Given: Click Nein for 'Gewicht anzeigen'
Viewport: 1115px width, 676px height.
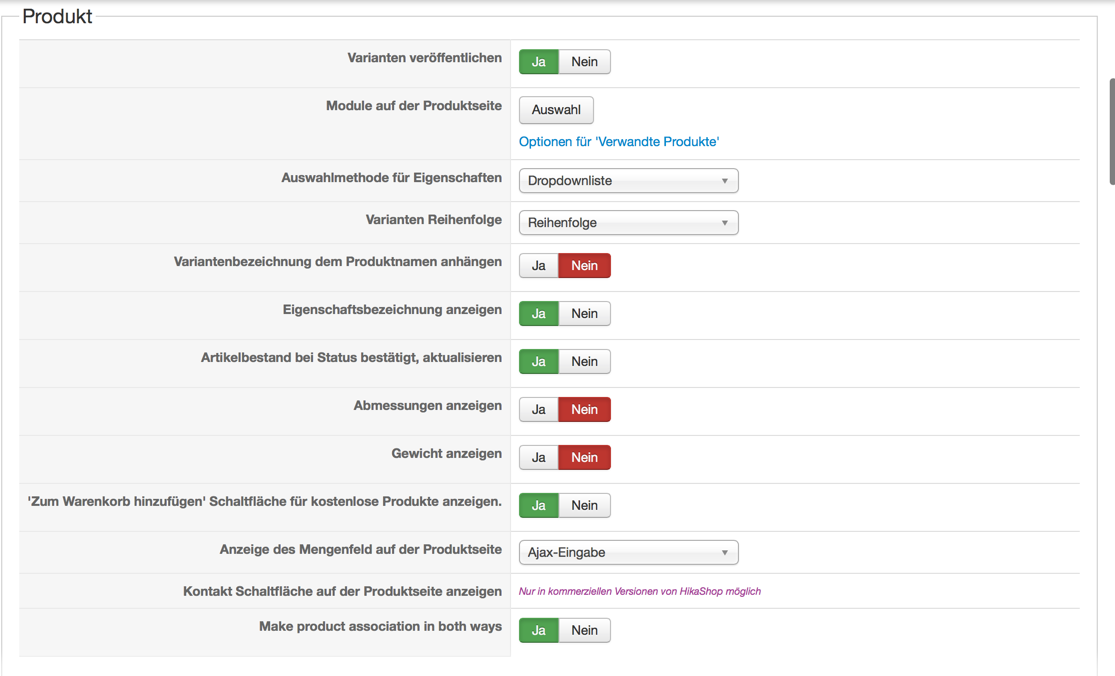Looking at the screenshot, I should point(584,458).
